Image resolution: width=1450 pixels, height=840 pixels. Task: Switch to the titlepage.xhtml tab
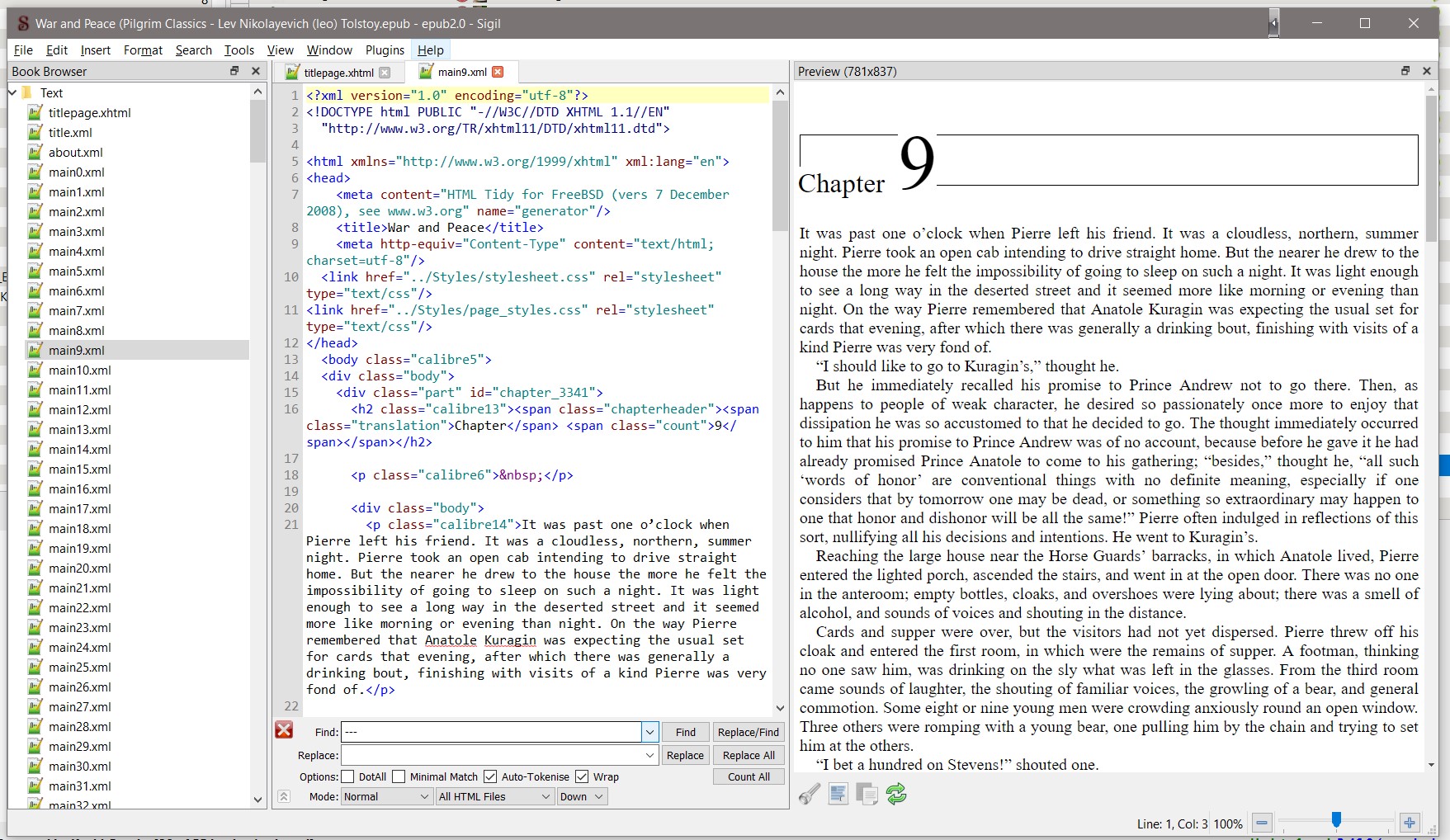pos(338,73)
